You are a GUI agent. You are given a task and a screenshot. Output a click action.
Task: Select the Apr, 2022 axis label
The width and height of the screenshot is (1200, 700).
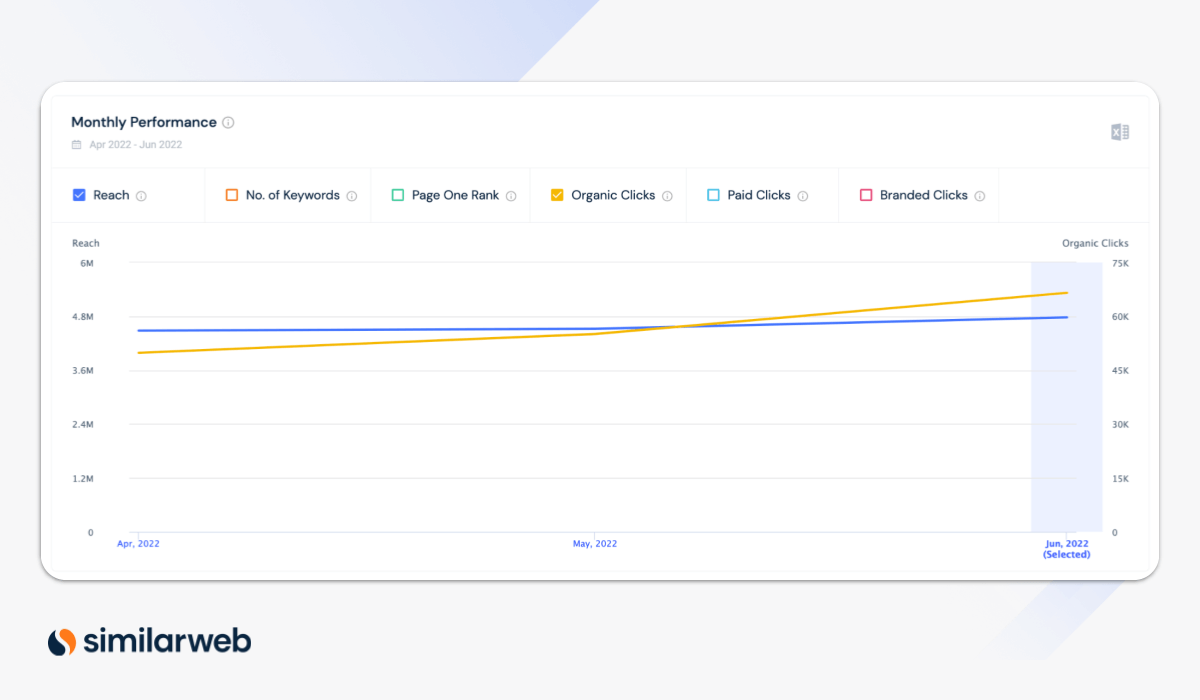pos(137,543)
